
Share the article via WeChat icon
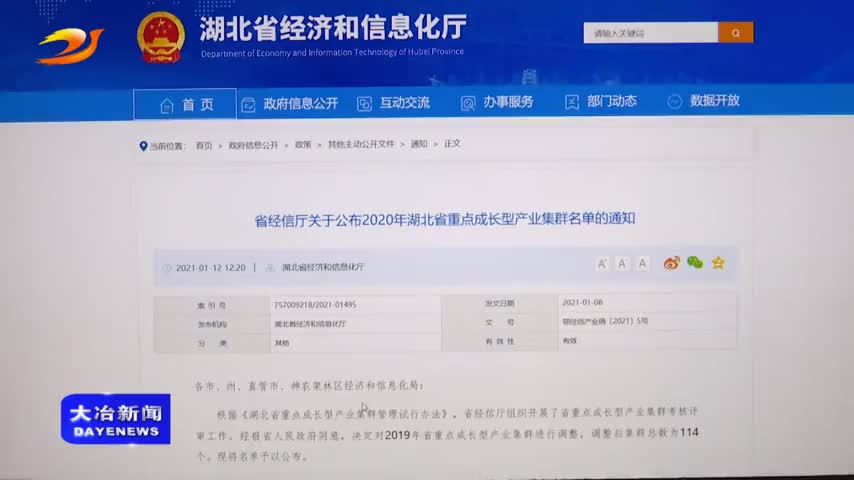pyautogui.click(x=694, y=263)
